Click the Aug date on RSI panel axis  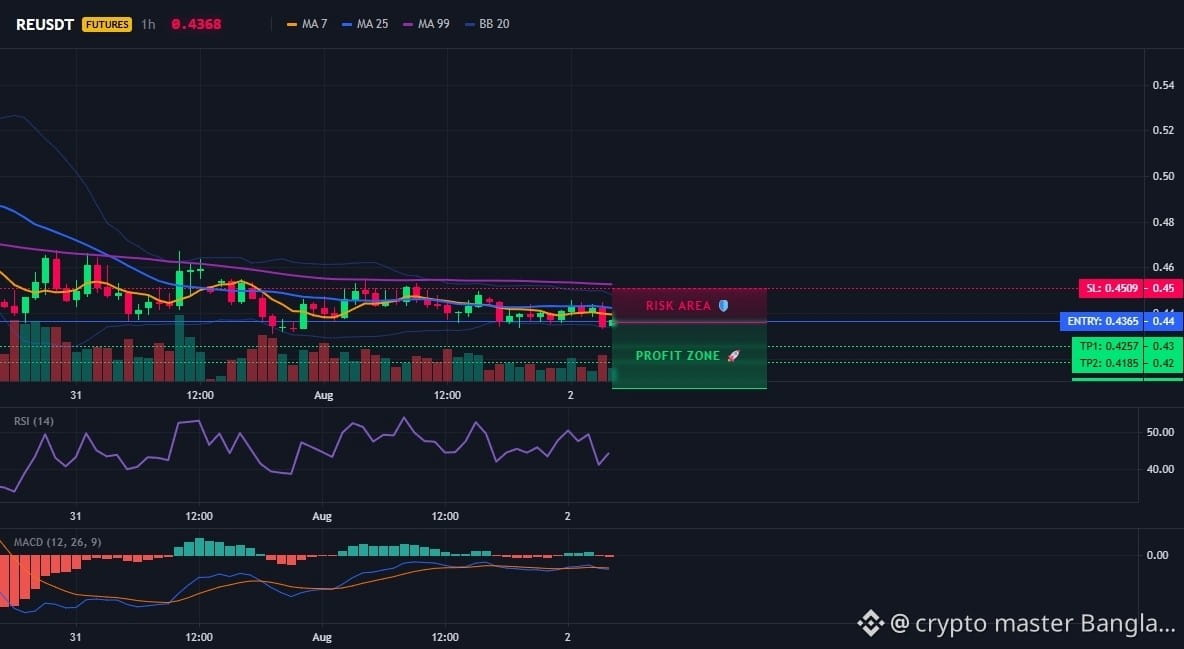[x=322, y=516]
